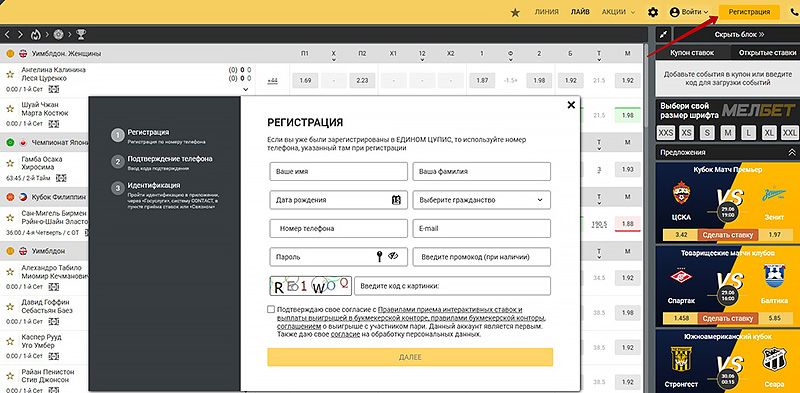Image resolution: width=800 pixels, height=393 pixels.
Task: Focus the Номер телефона input field
Action: click(338, 229)
